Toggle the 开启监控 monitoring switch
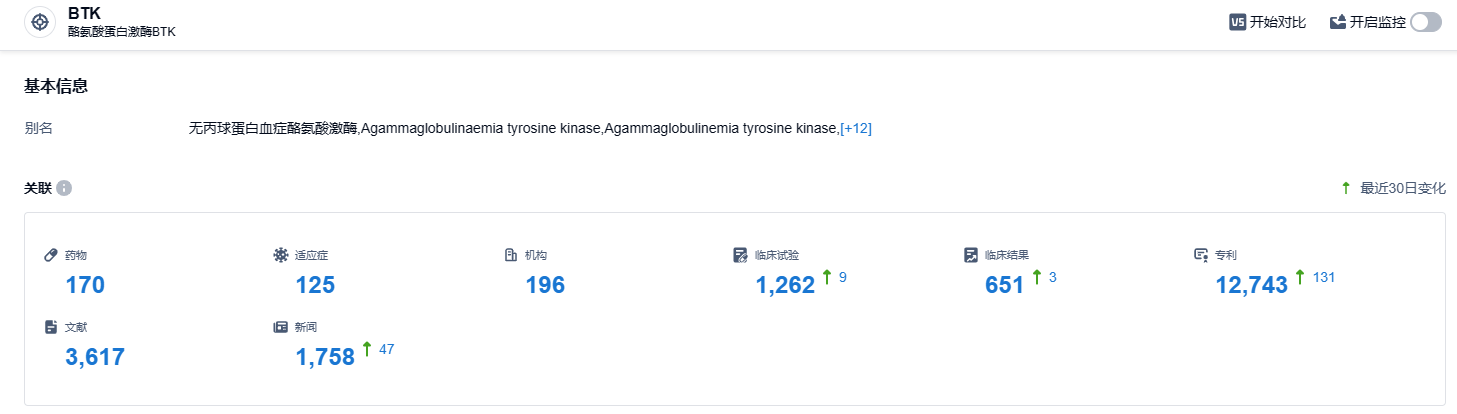This screenshot has height=414, width=1457. coord(1425,22)
